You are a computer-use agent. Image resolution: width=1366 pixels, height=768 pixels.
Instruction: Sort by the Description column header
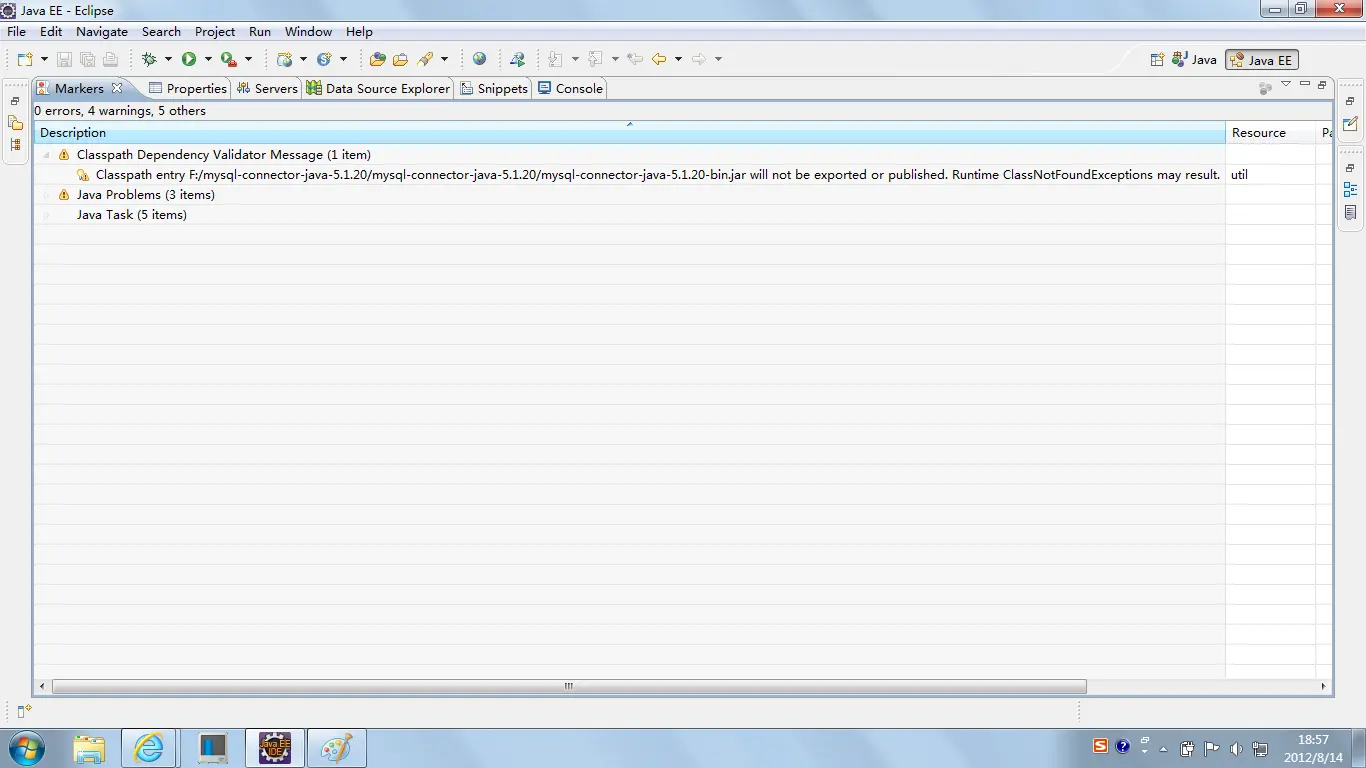pyautogui.click(x=630, y=133)
